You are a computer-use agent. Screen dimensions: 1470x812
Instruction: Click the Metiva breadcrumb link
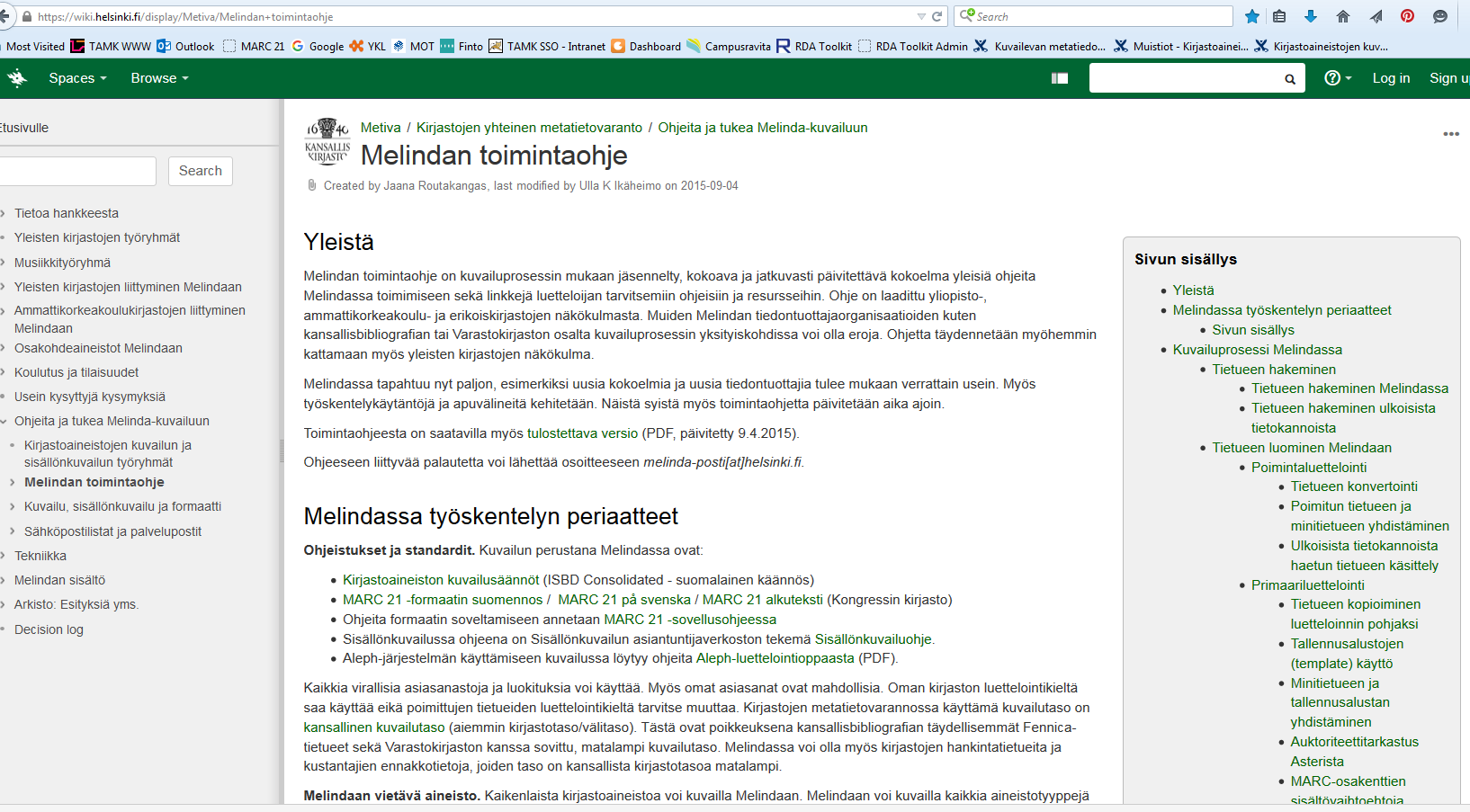pyautogui.click(x=381, y=128)
